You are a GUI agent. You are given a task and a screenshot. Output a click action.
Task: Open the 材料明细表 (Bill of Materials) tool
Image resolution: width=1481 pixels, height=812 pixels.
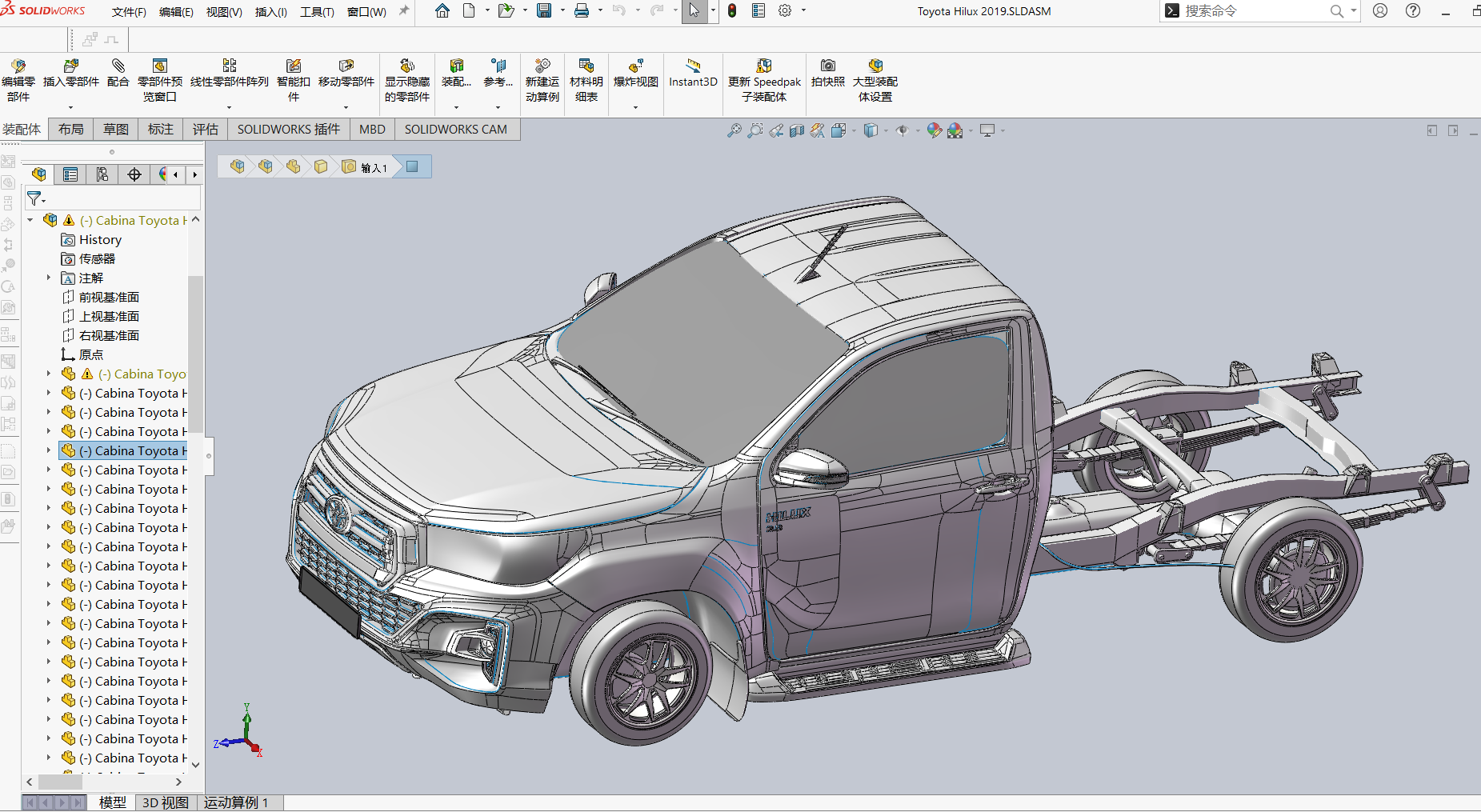(x=586, y=66)
